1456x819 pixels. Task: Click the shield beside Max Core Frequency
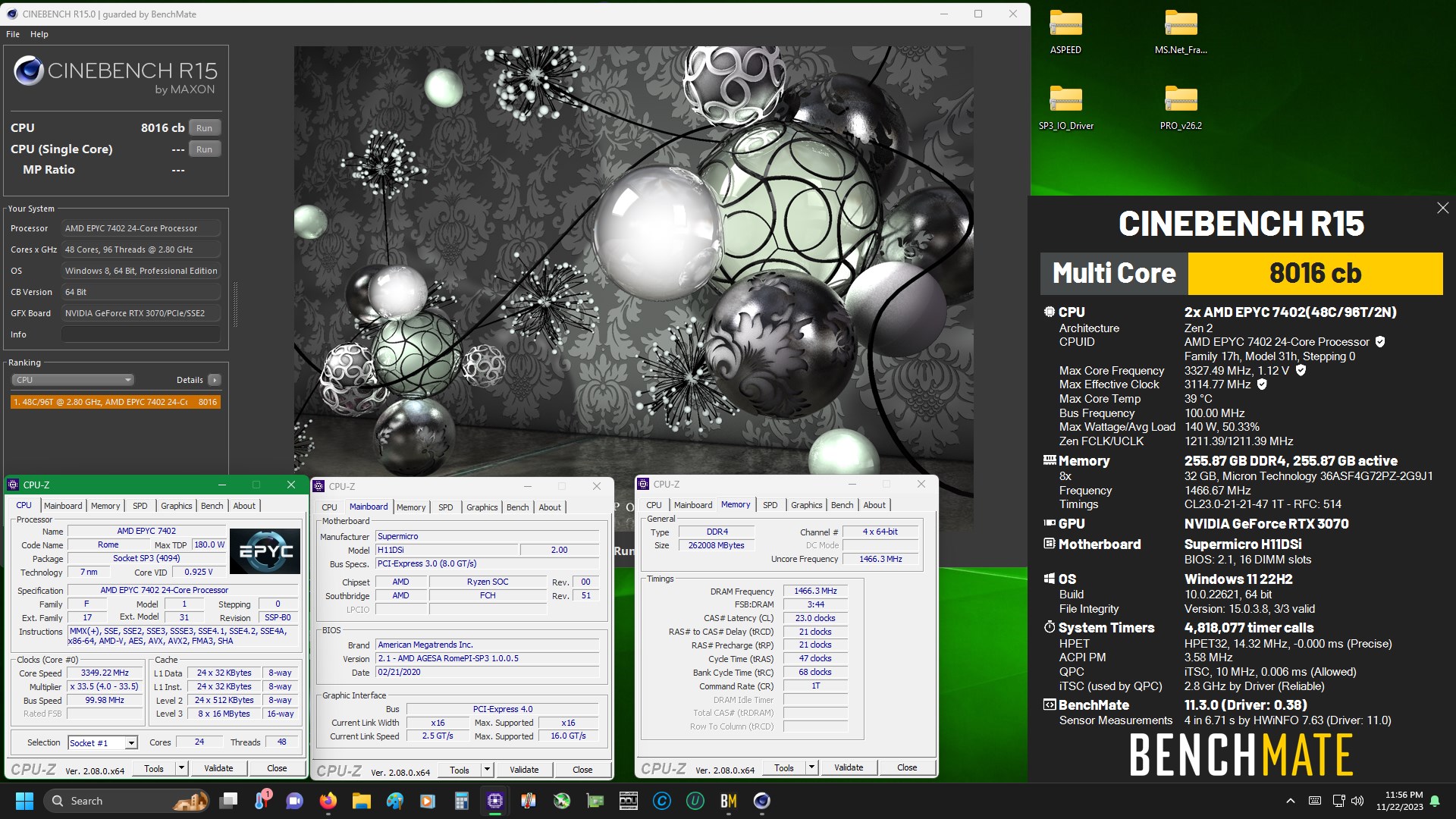click(x=1301, y=370)
